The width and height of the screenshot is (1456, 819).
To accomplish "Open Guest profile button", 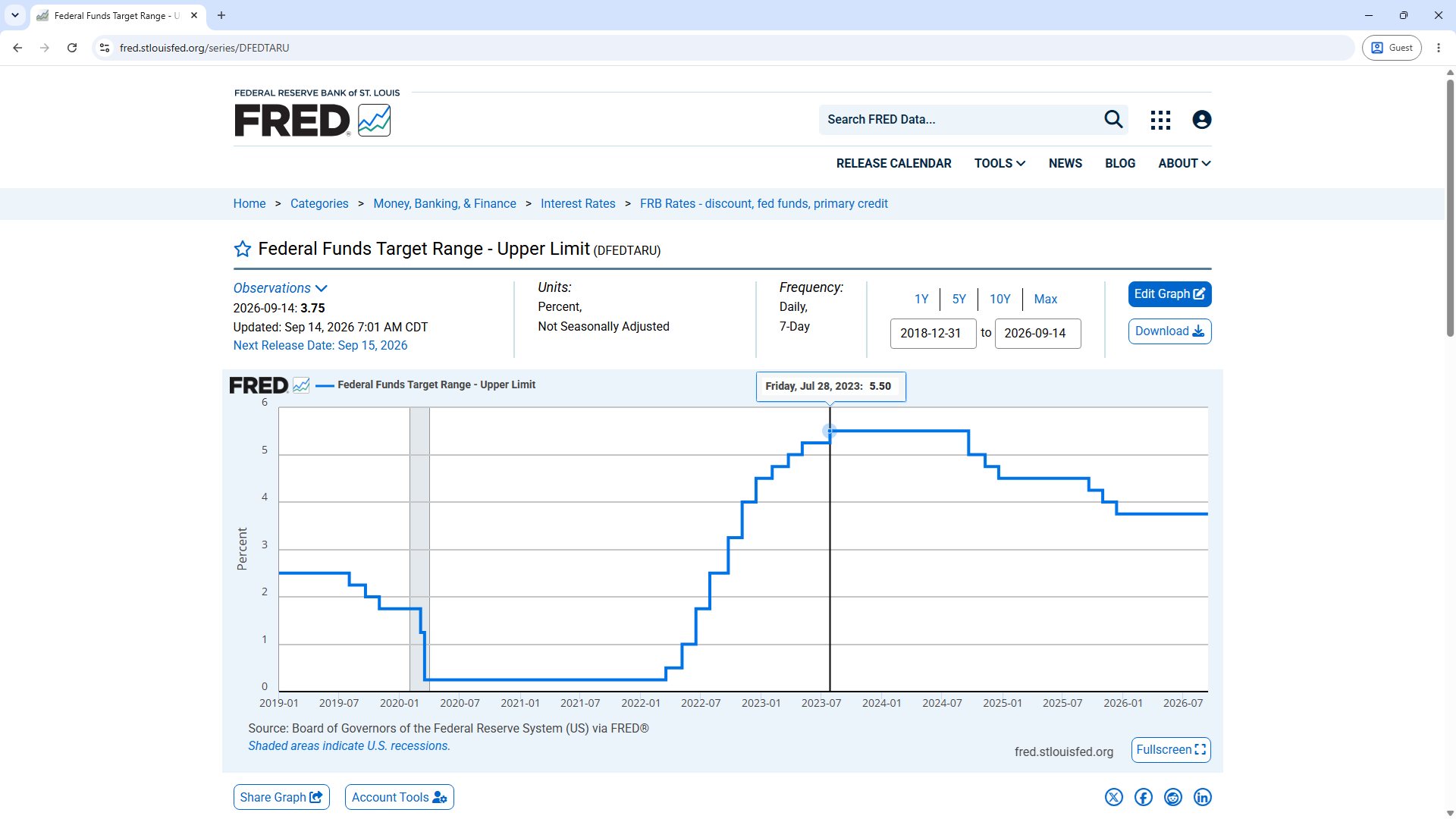I will (1392, 48).
